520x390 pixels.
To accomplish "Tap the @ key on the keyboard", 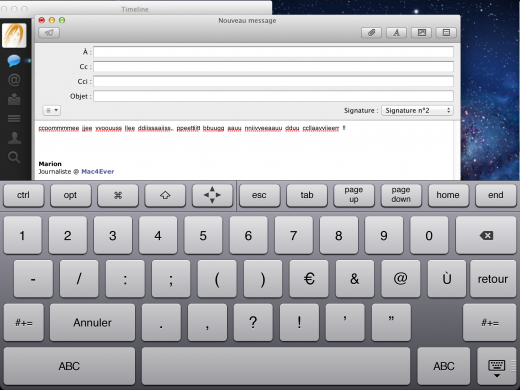I will (400, 279).
